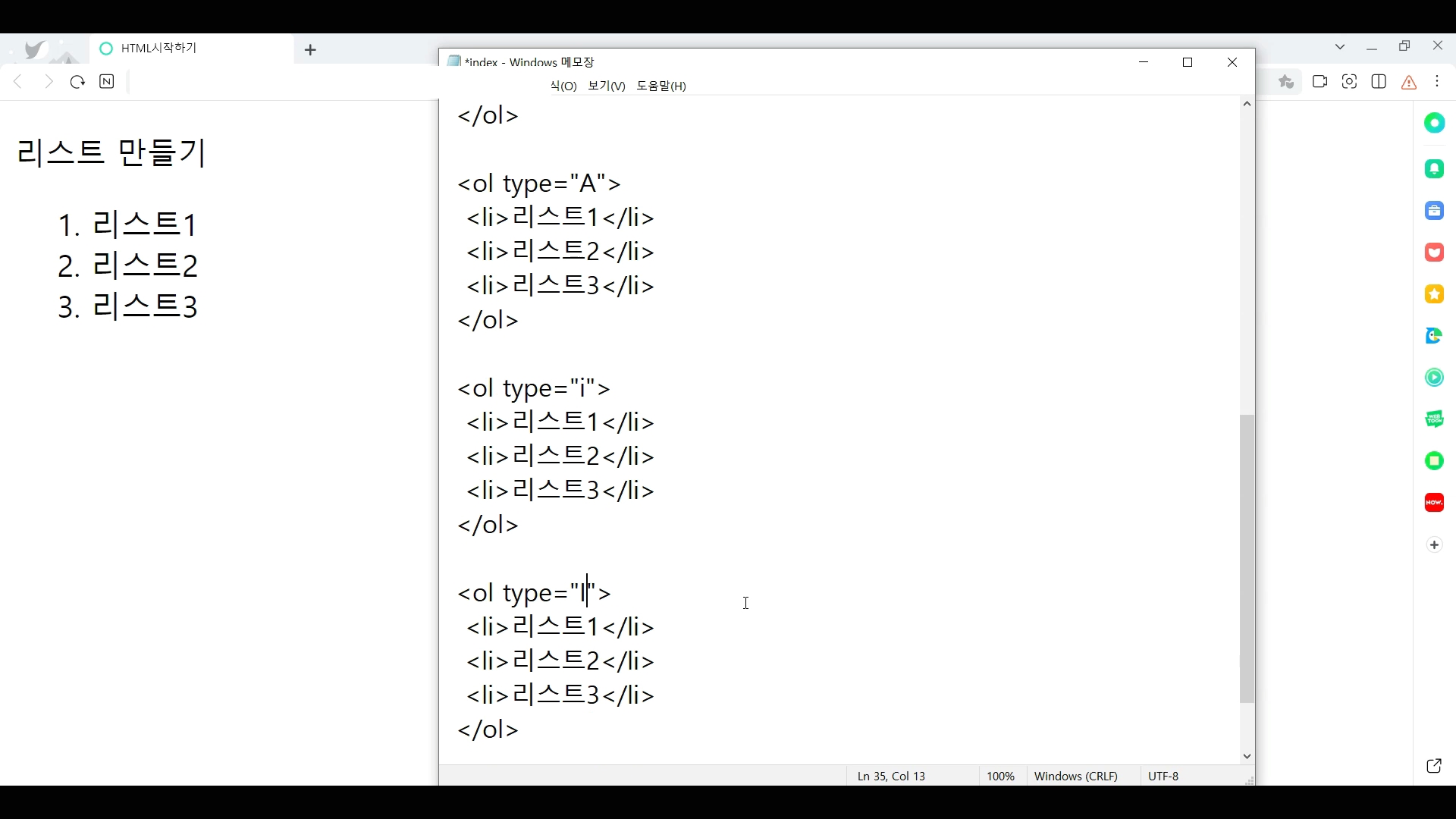The width and height of the screenshot is (1456, 819).
Task: Open the notification bell sidebar icon
Action: point(1434,169)
